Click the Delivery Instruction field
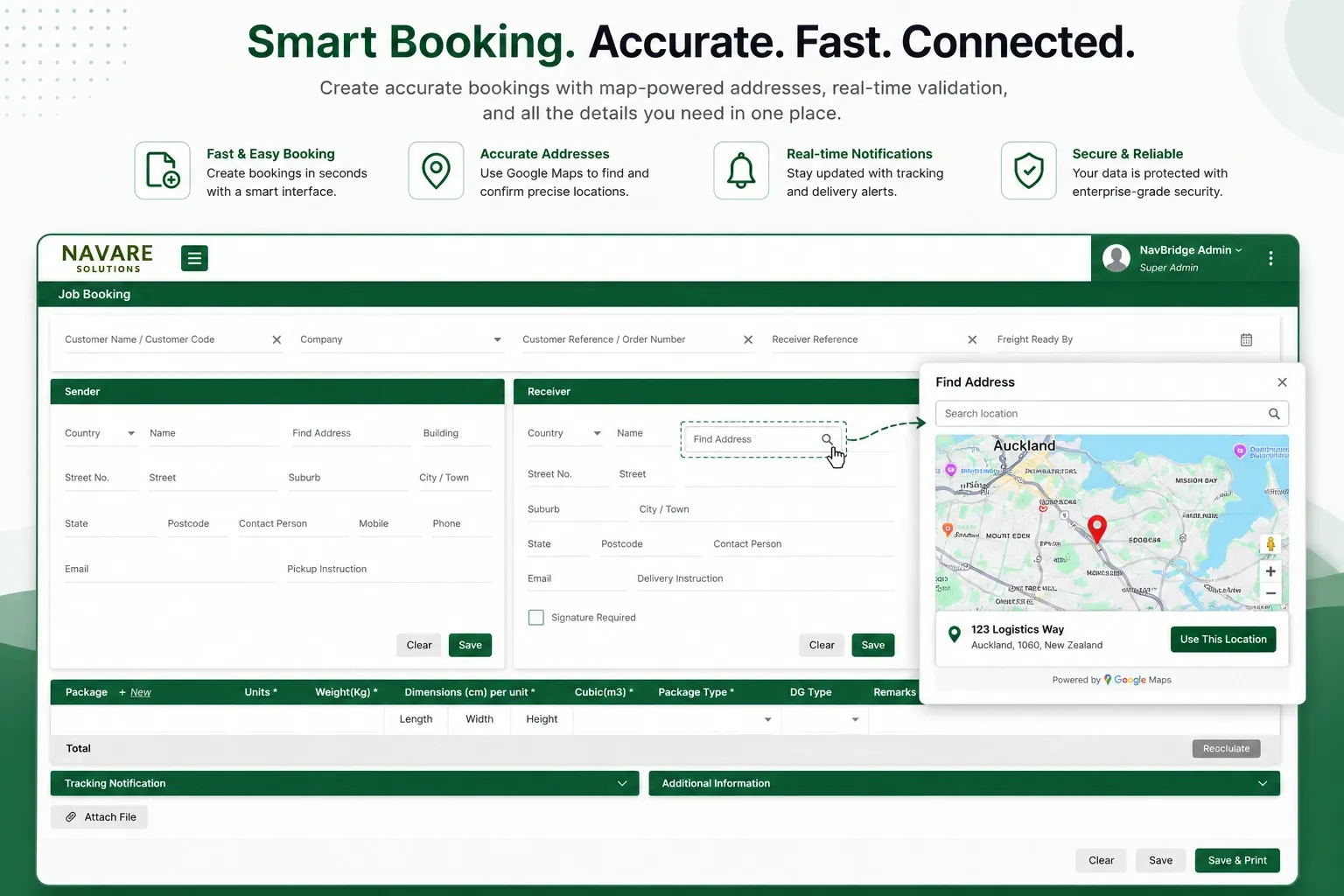 [x=765, y=579]
